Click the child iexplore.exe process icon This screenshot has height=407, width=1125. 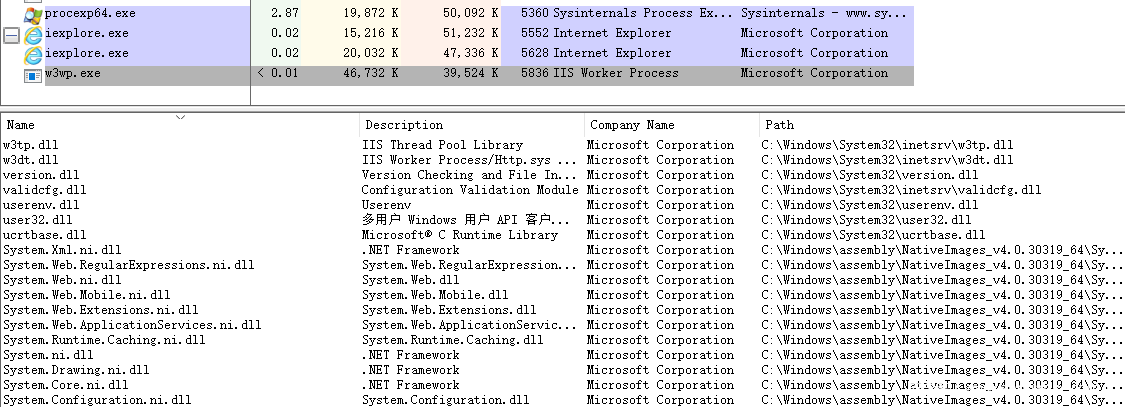coord(33,54)
